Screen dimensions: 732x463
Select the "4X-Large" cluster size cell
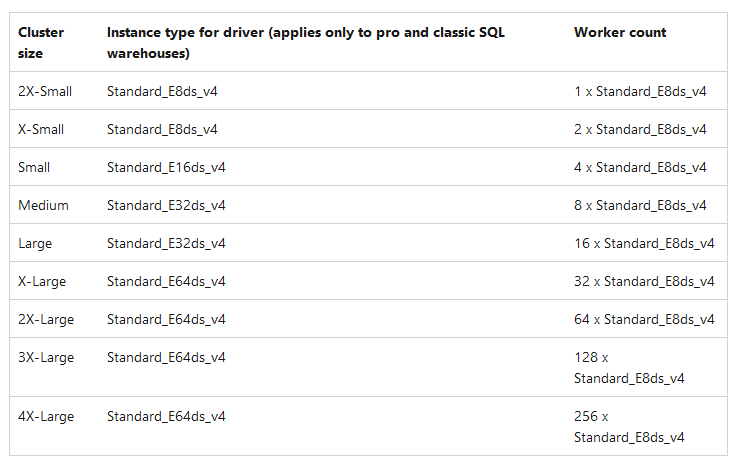tap(46, 416)
